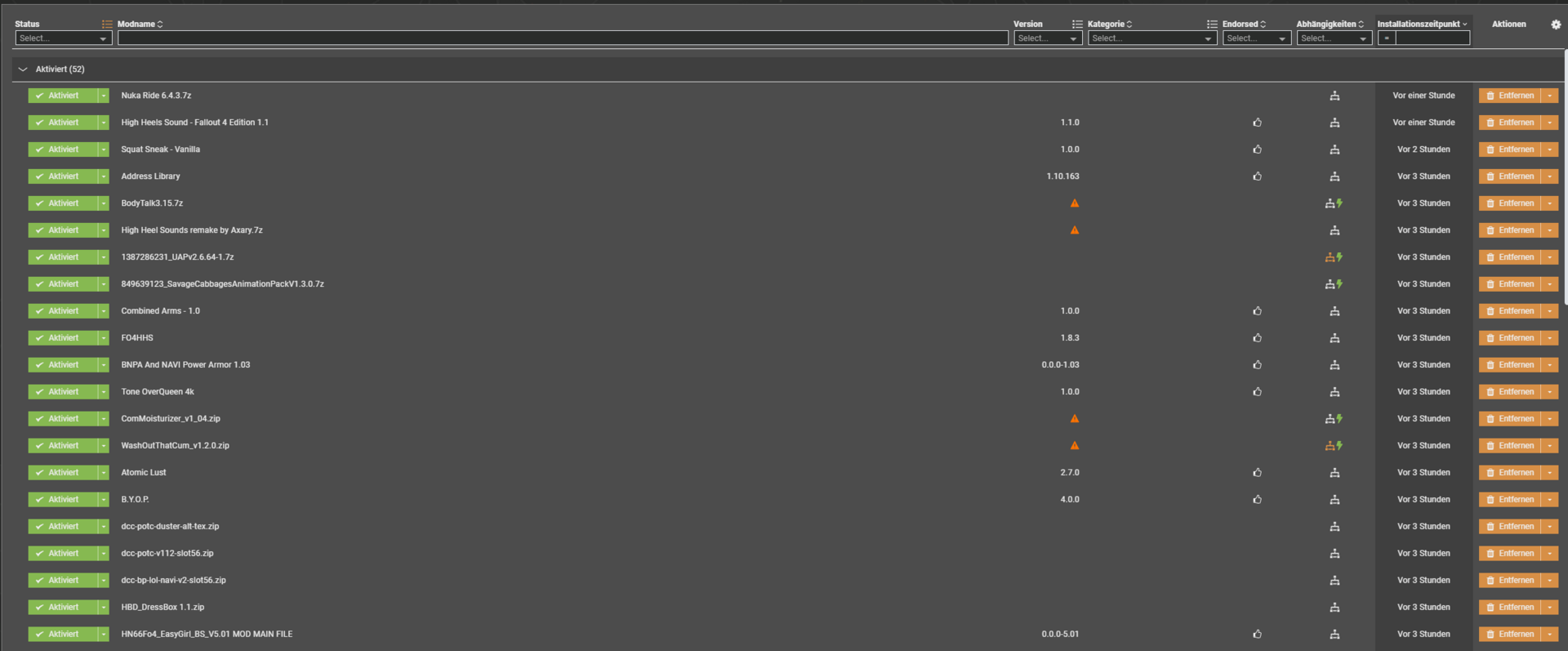The image size is (1568, 651).
Task: Sort by the Kategorie column header
Action: [x=1110, y=25]
